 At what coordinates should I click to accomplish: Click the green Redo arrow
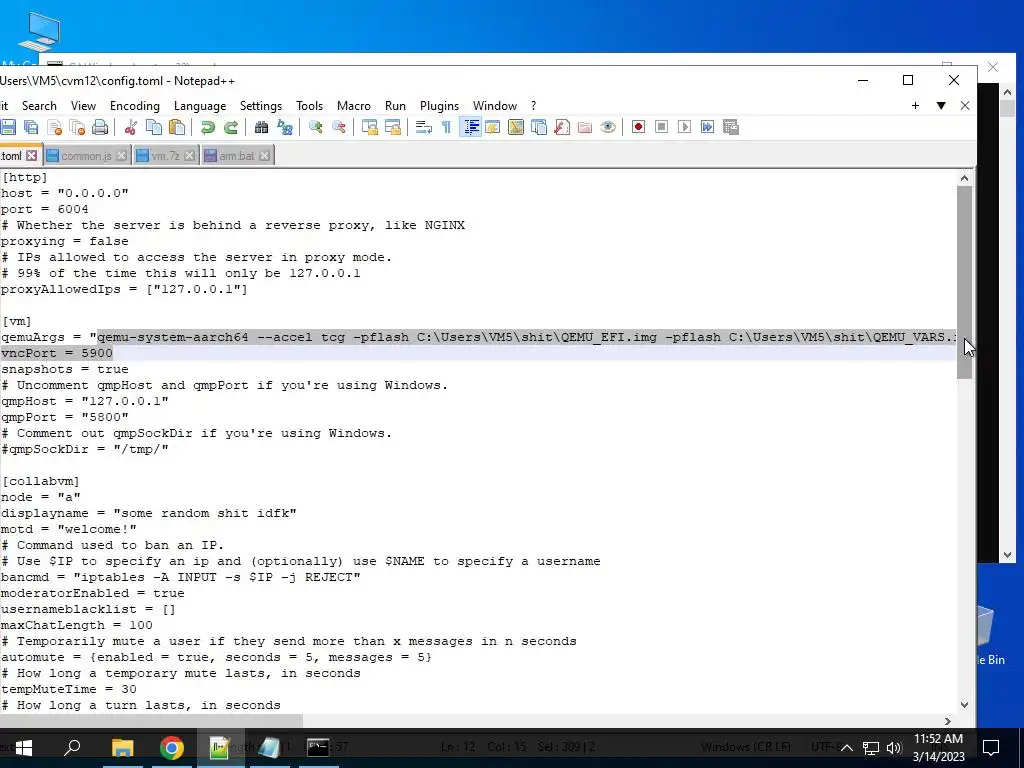click(231, 127)
